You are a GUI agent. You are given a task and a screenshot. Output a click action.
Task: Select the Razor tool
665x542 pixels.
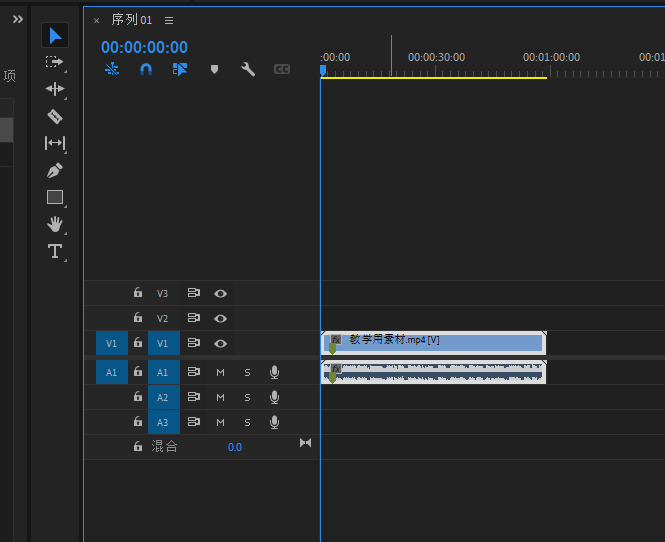pyautogui.click(x=55, y=116)
